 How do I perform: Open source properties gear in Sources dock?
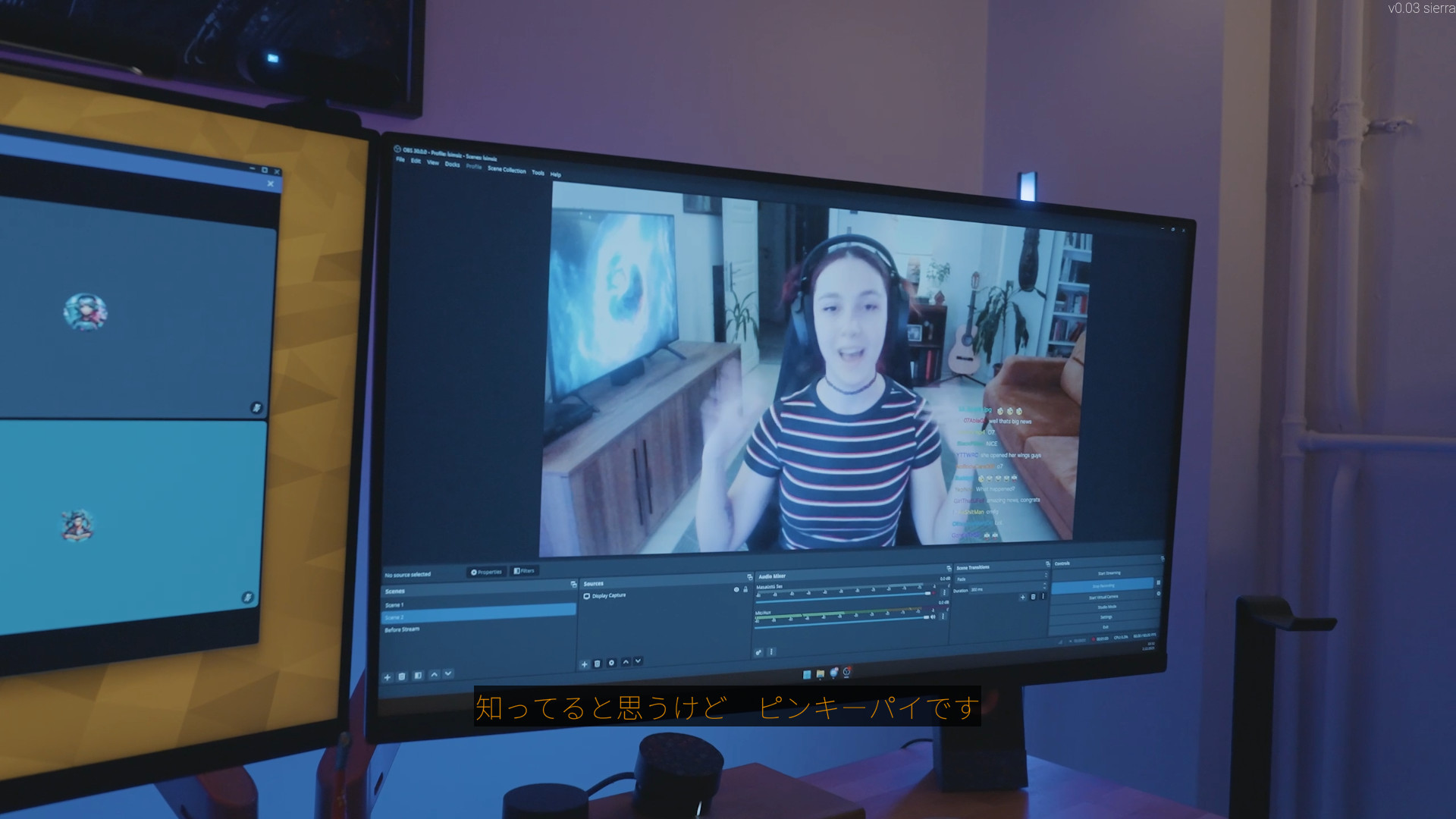pyautogui.click(x=612, y=663)
